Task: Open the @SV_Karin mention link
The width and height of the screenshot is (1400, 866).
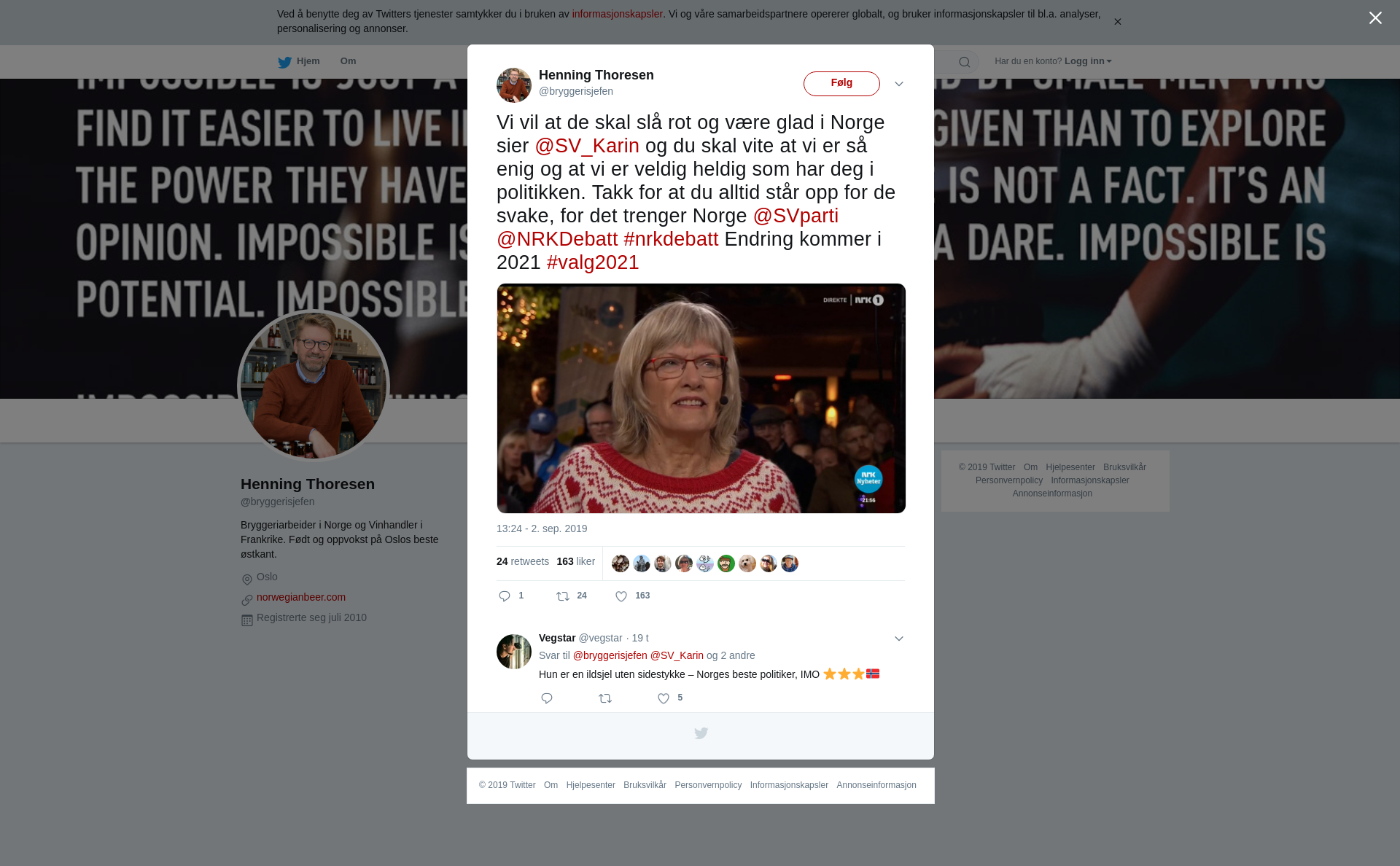Action: [x=587, y=146]
